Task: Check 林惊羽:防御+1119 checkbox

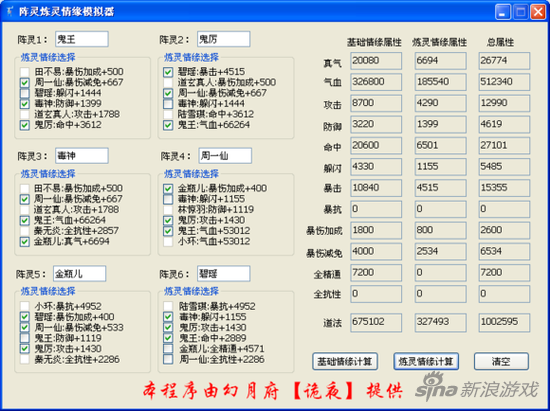Action: [x=168, y=210]
